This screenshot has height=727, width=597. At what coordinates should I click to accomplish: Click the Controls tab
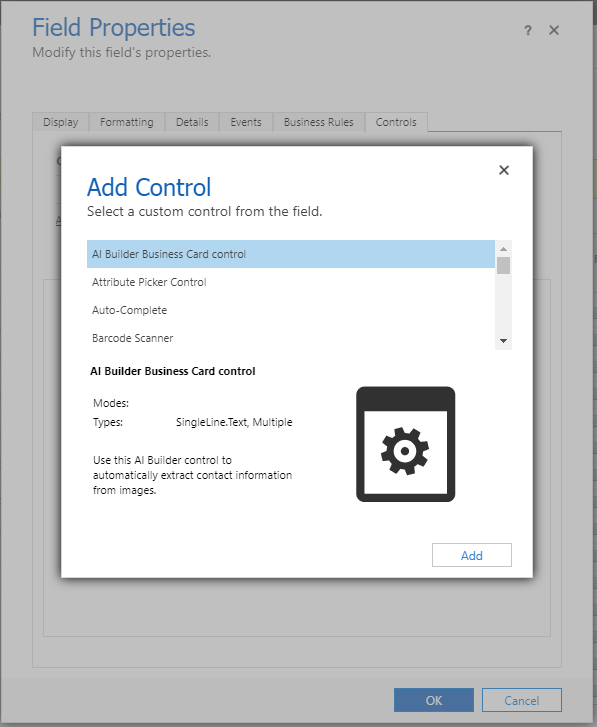point(396,122)
